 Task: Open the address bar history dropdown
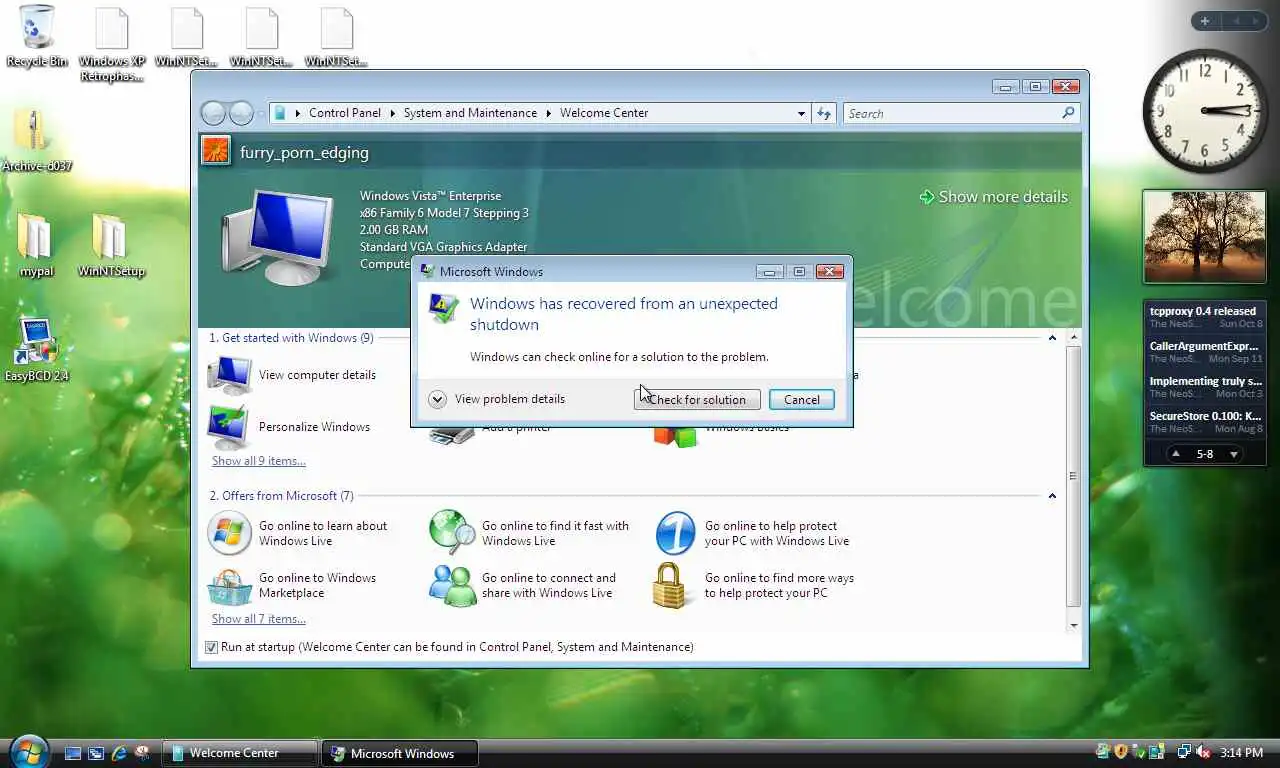click(x=801, y=113)
